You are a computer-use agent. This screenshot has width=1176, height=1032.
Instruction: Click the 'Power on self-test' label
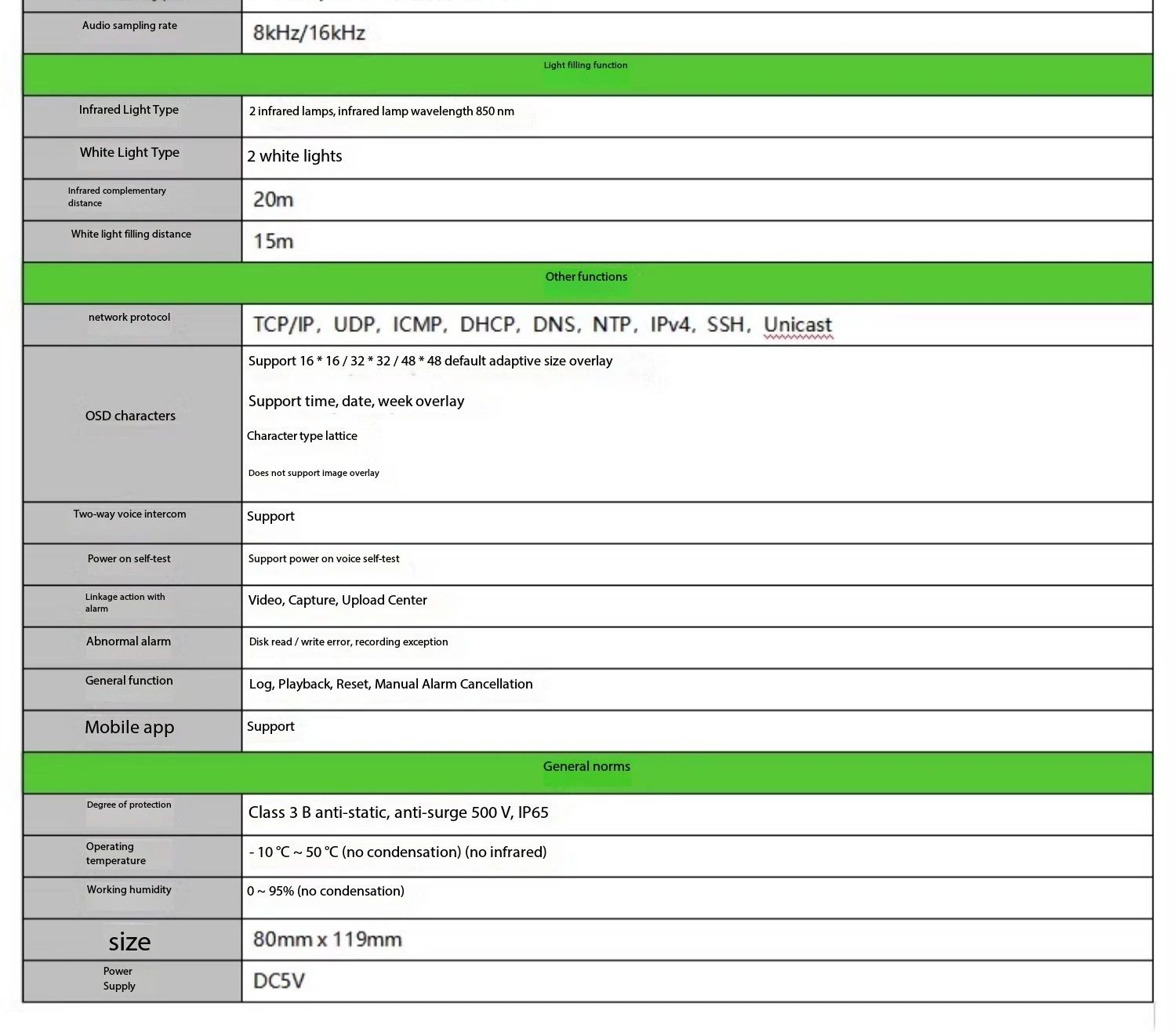click(129, 559)
